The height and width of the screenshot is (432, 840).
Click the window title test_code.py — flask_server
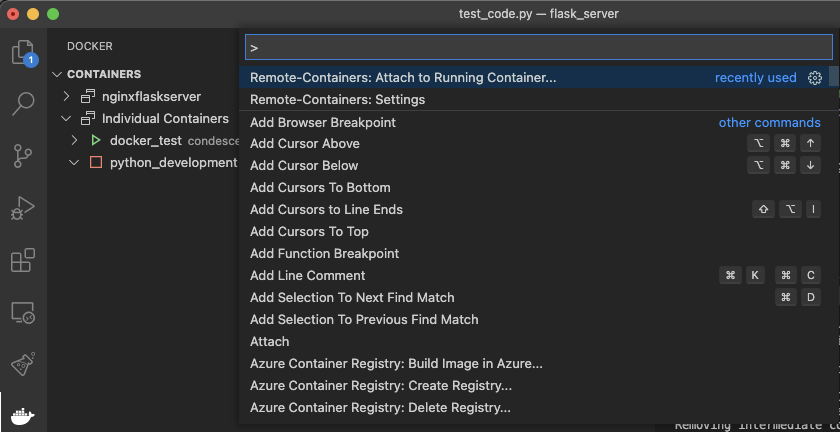pyautogui.click(x=539, y=14)
